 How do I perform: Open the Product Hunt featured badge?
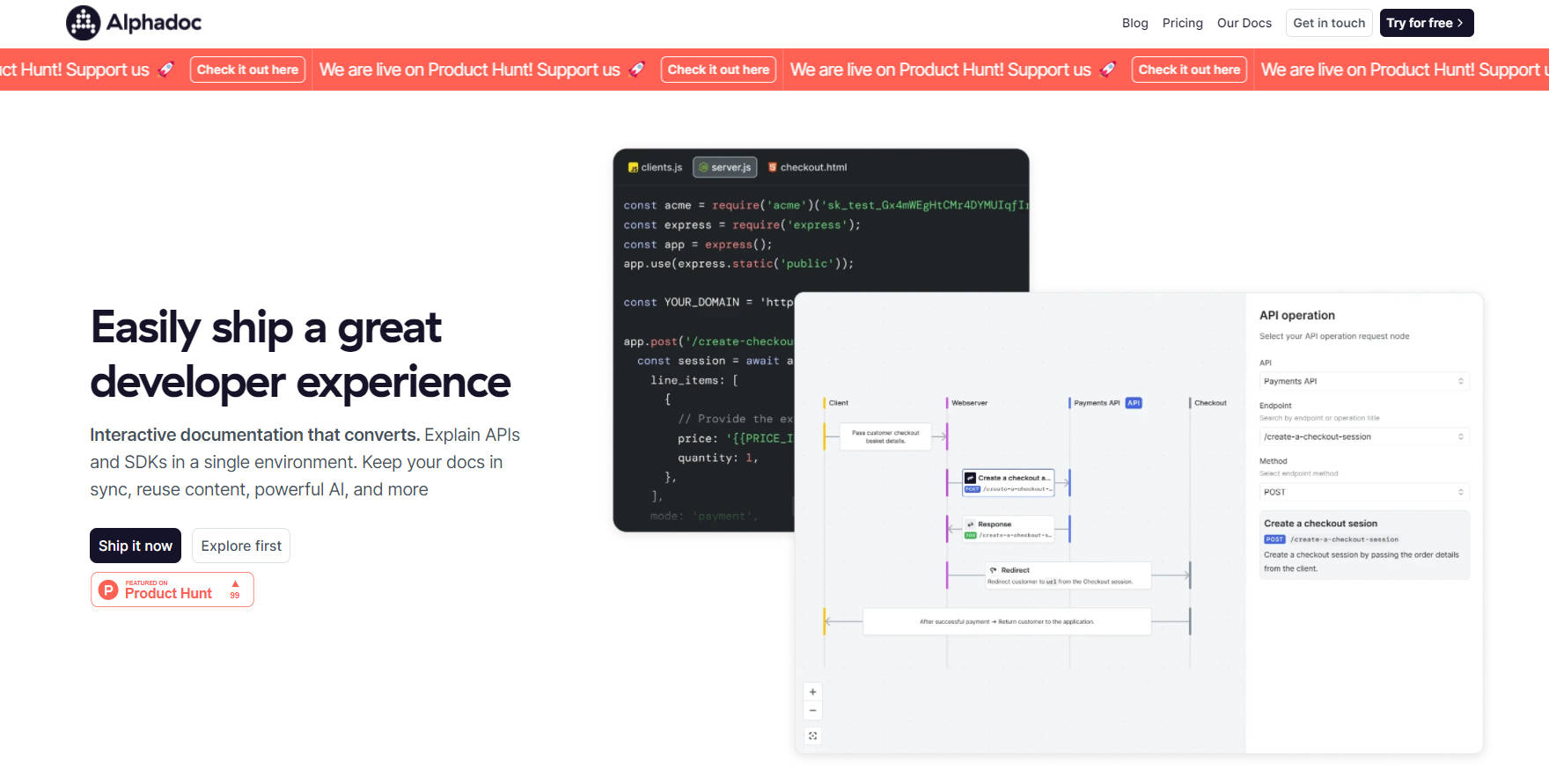coord(172,590)
